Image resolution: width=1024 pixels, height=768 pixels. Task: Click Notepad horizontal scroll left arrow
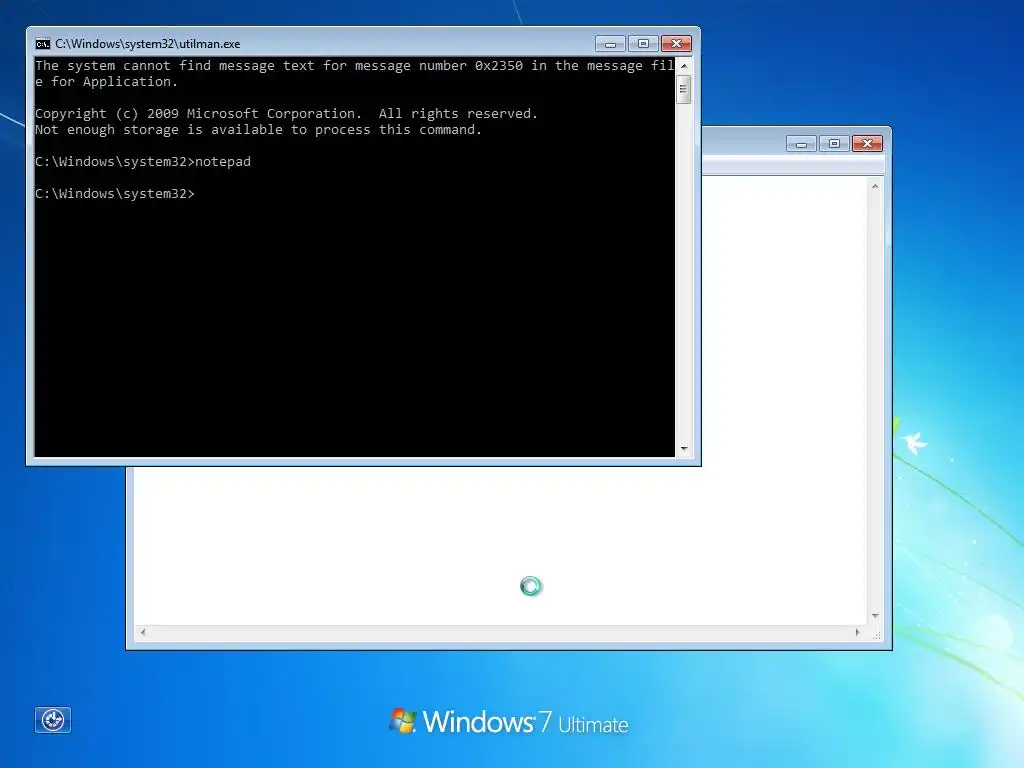click(x=143, y=632)
